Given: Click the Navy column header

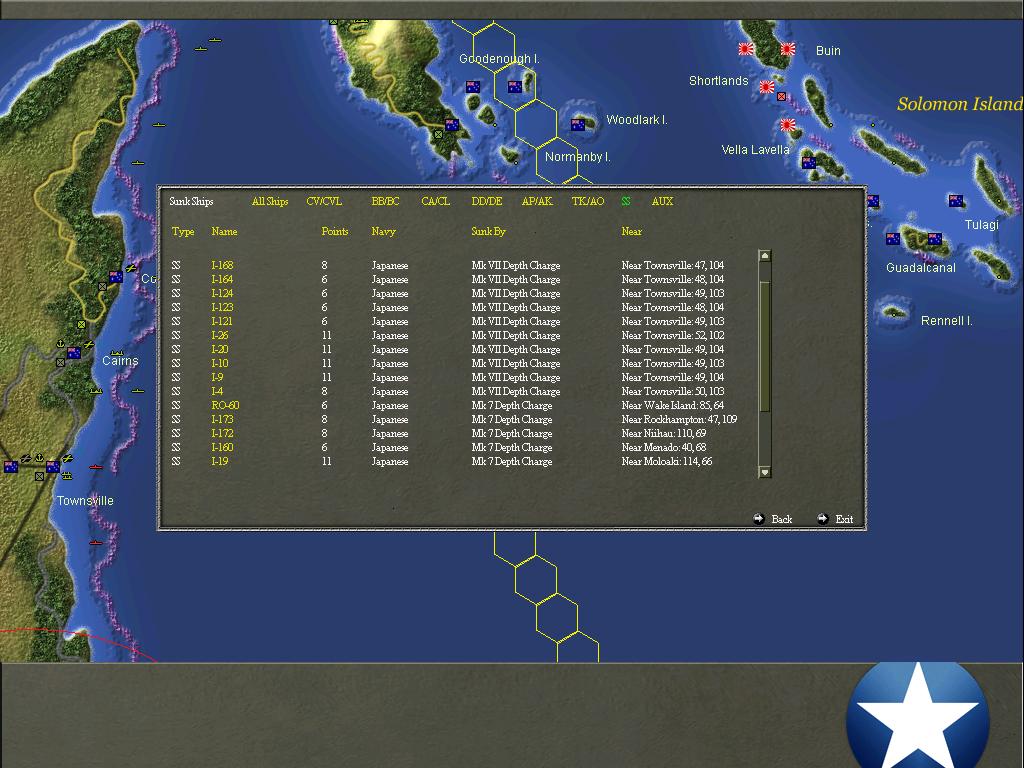Looking at the screenshot, I should coord(383,231).
